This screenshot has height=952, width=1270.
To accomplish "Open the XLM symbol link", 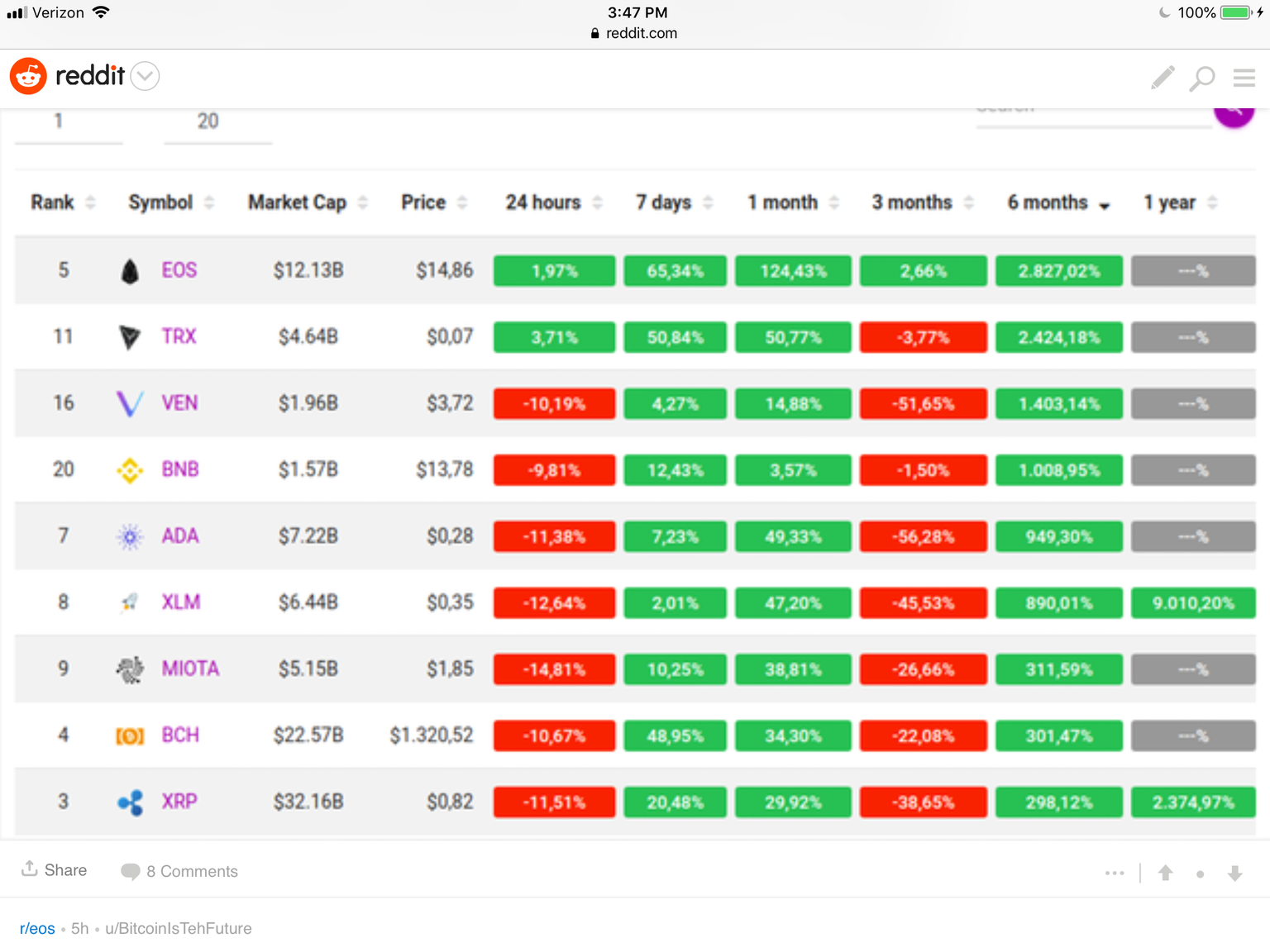I will [x=181, y=602].
